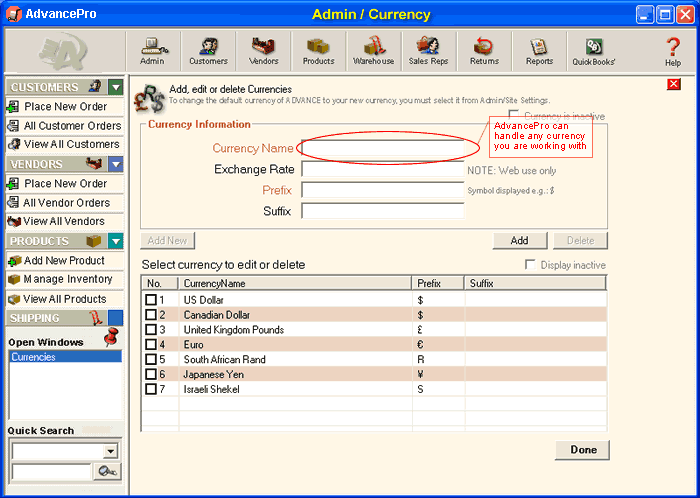Image resolution: width=700 pixels, height=498 pixels.
Task: Click the Shipping section header
Action: 56,318
